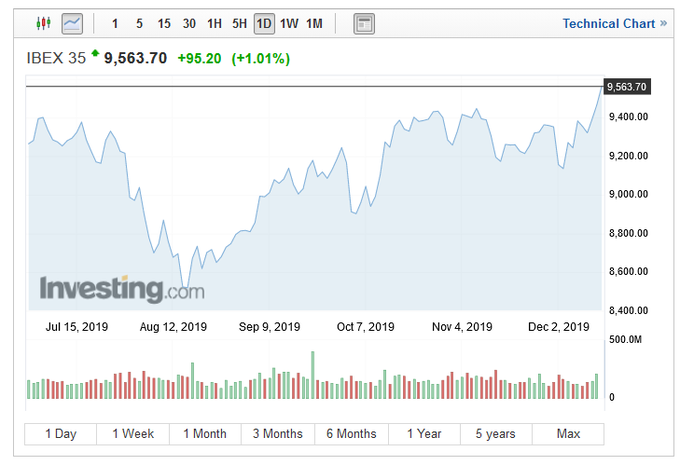Viewport: 680px width, 465px height.
Task: Click the 500.0M volume axis label
Action: point(625,339)
